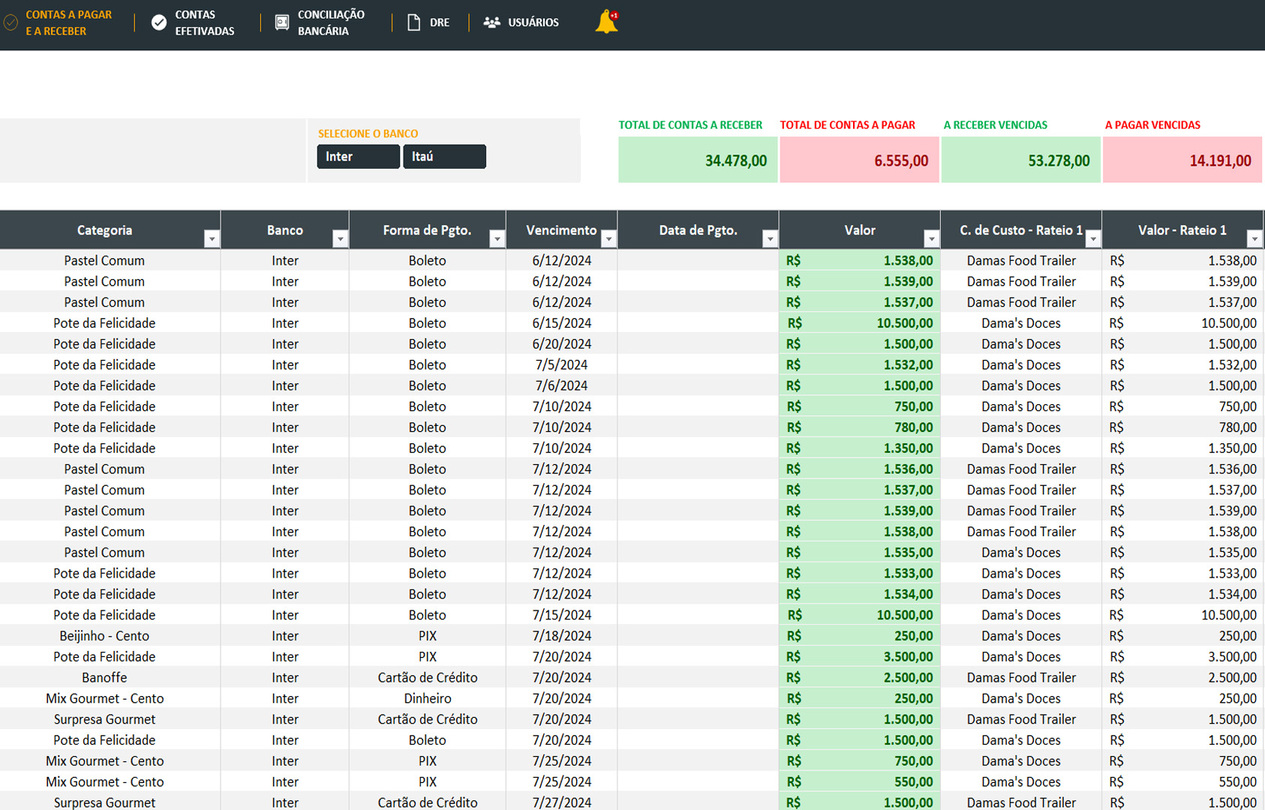Open Contas a Pagar e a Receber tab
The height and width of the screenshot is (810, 1265).
click(x=69, y=23)
